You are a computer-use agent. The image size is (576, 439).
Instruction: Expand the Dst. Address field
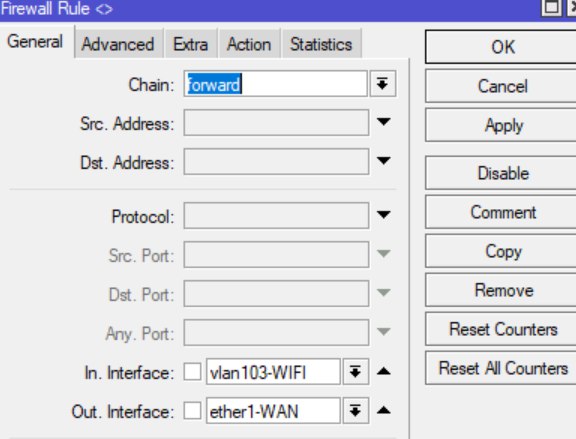click(x=384, y=161)
